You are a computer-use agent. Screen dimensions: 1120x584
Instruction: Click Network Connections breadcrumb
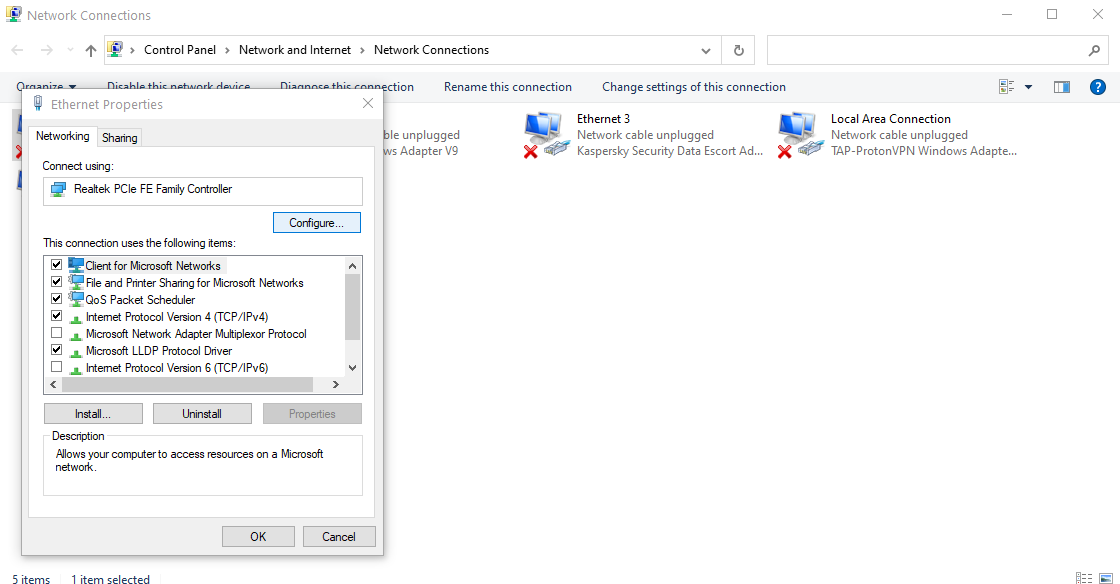point(431,50)
